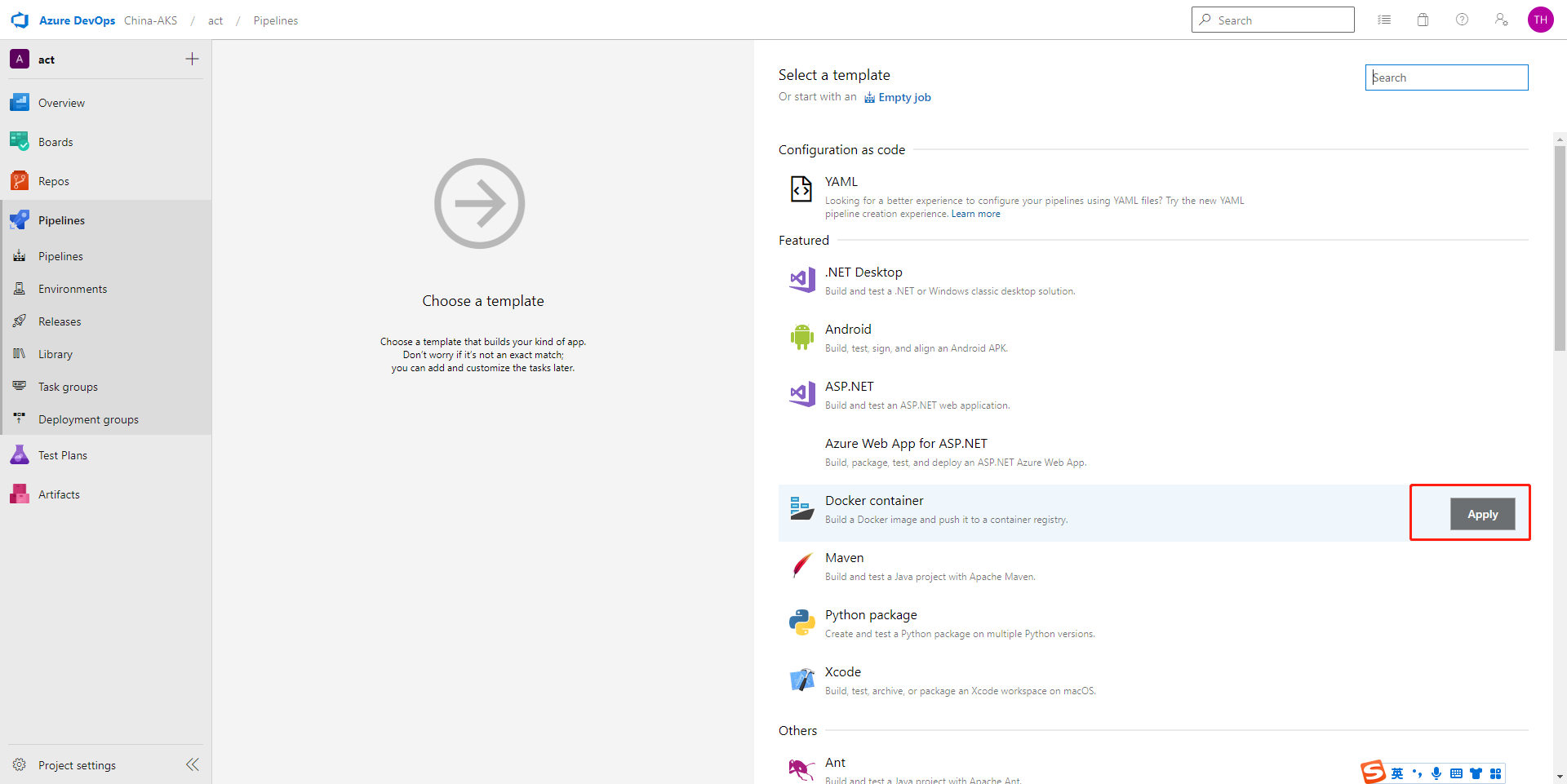
Task: Select the Ant template title
Action: (x=835, y=762)
